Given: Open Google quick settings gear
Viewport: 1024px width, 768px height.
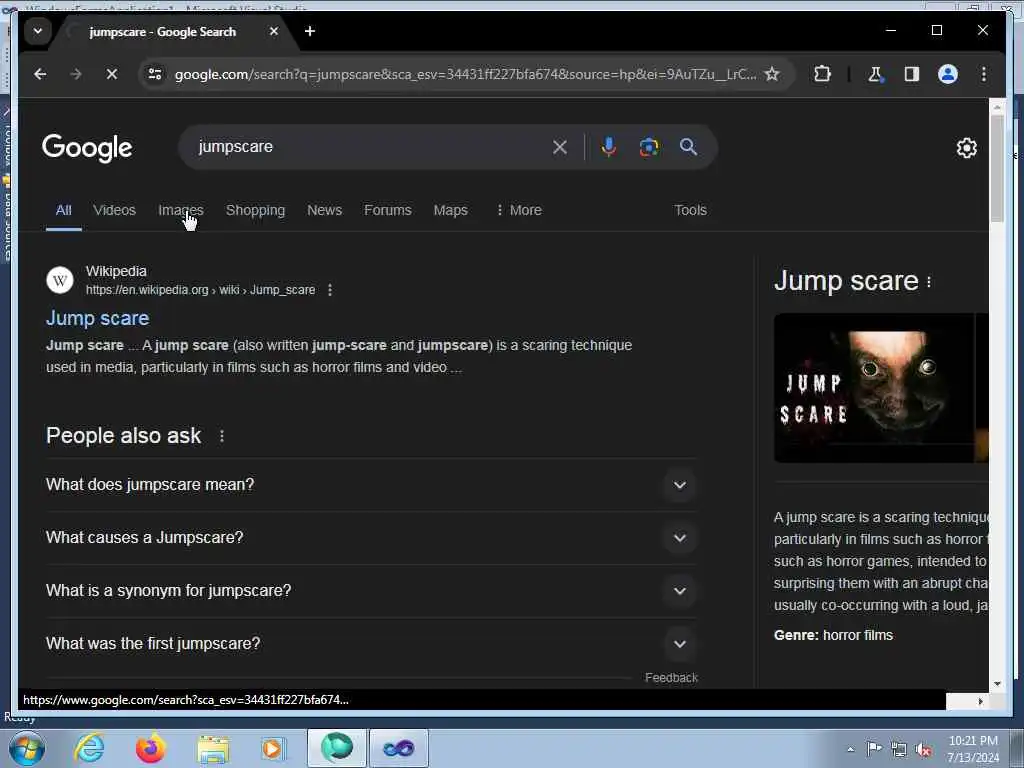Looking at the screenshot, I should coord(967,148).
